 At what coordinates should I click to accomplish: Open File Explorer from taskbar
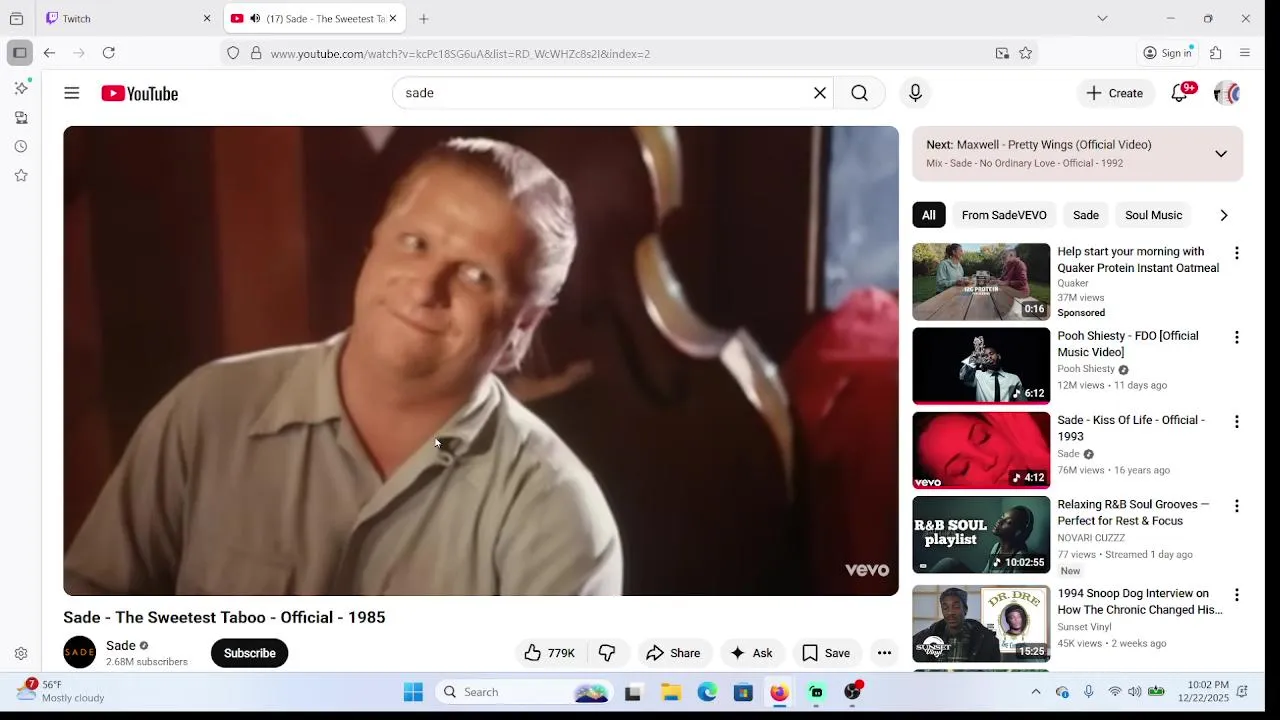pyautogui.click(x=671, y=692)
